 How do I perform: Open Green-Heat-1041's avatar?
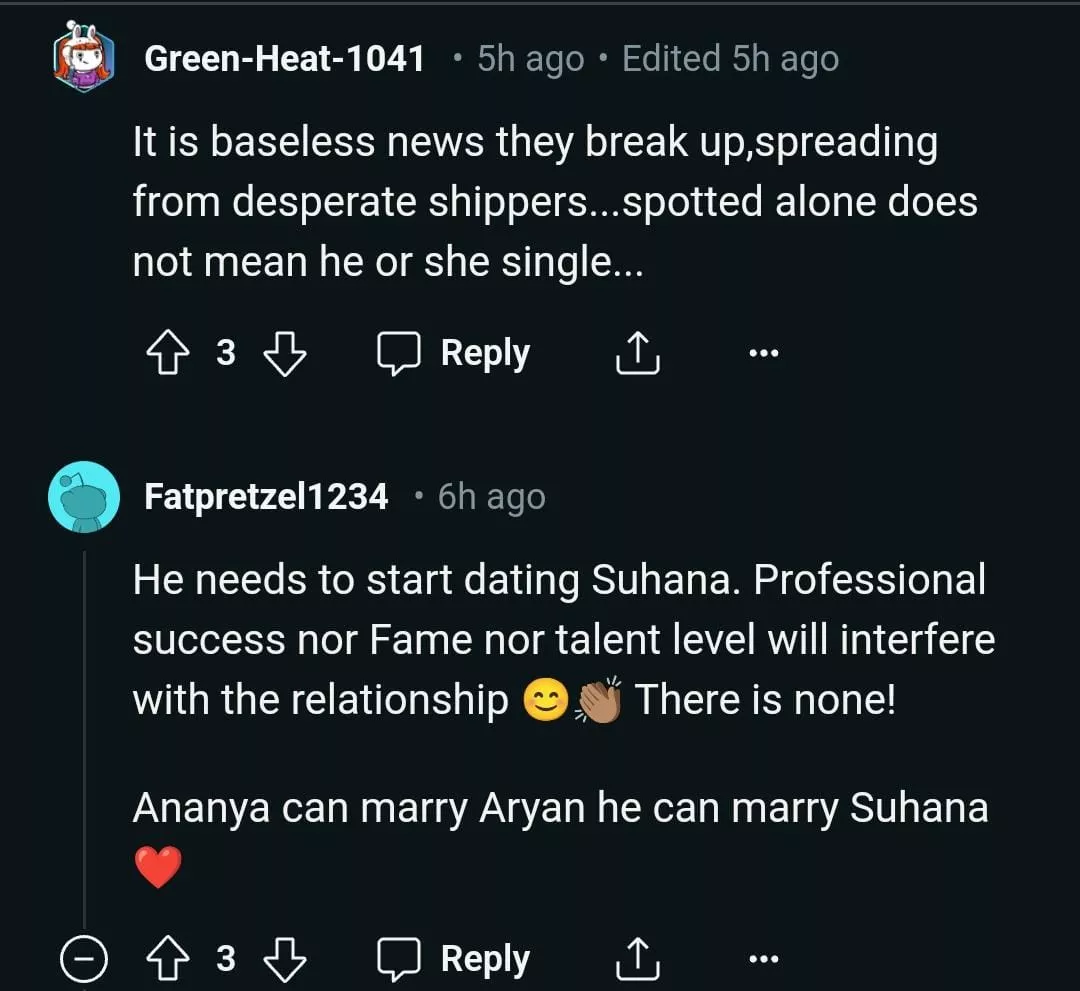(84, 59)
